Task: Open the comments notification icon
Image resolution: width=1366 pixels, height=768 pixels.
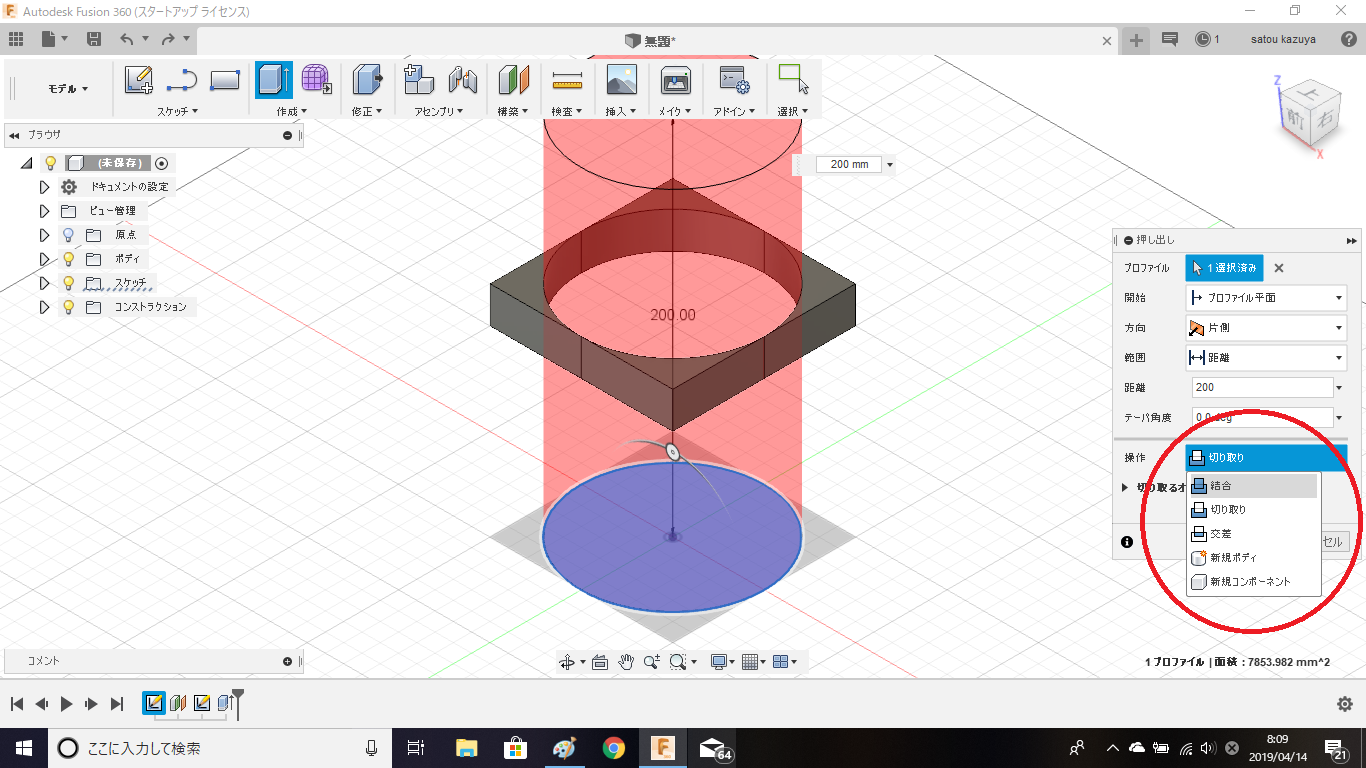Action: [x=1170, y=39]
